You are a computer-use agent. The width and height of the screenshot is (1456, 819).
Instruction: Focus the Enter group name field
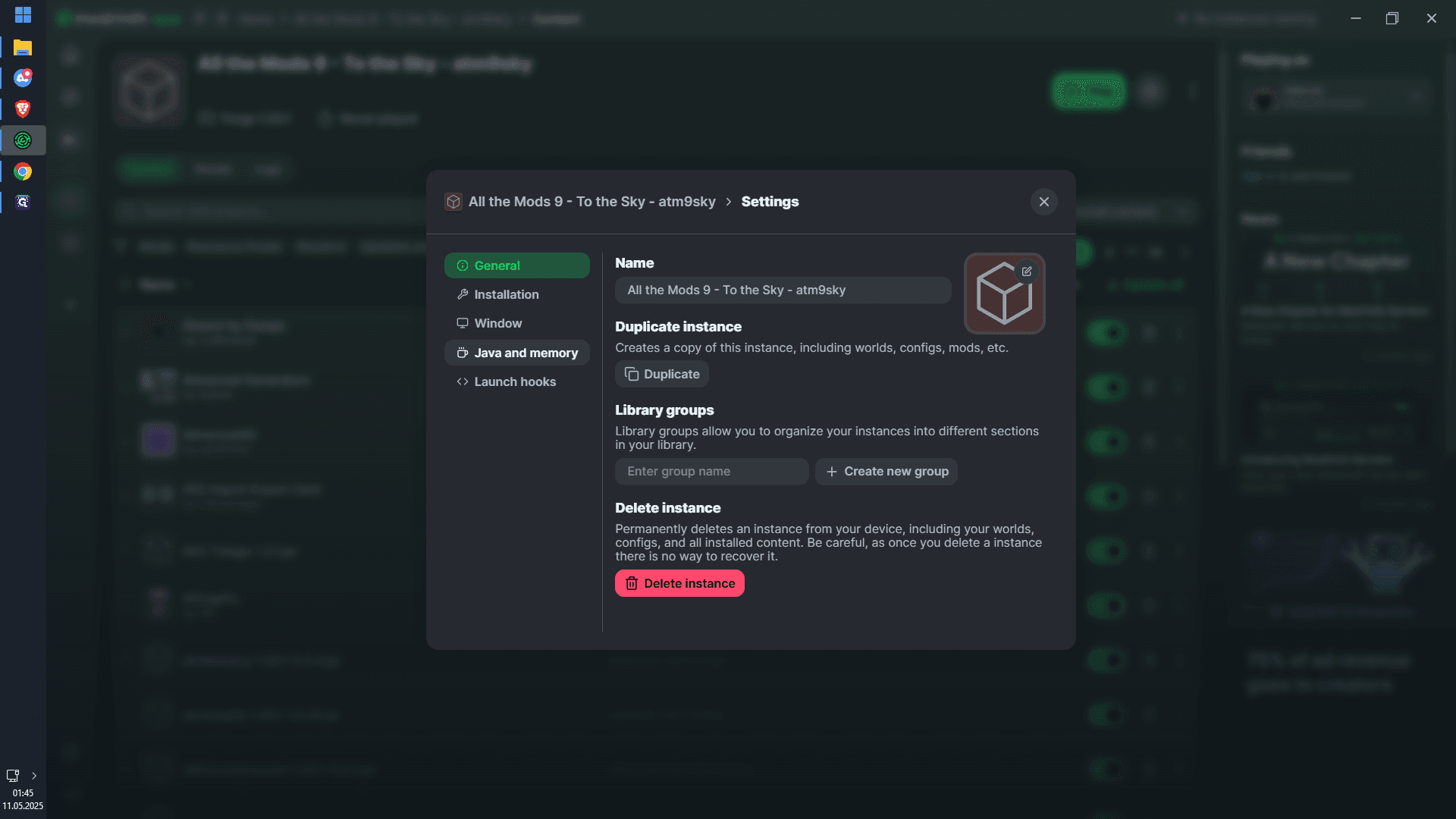712,471
